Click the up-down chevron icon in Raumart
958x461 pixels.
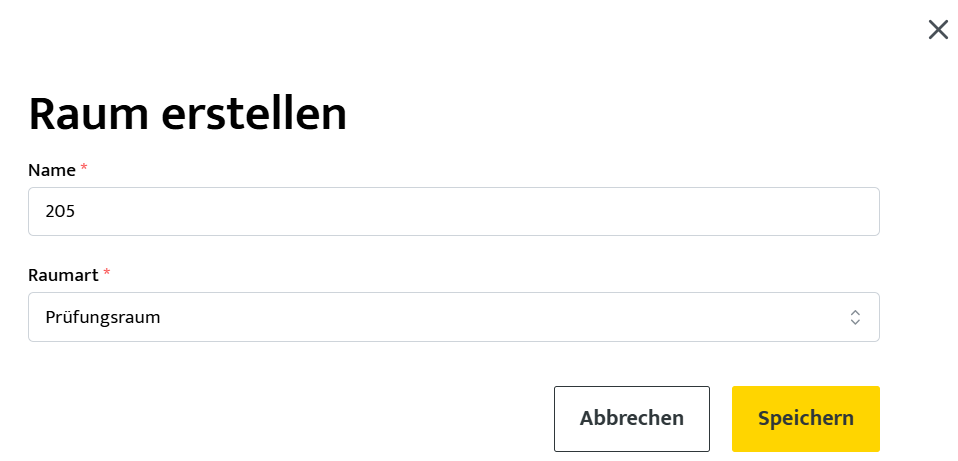pos(855,317)
